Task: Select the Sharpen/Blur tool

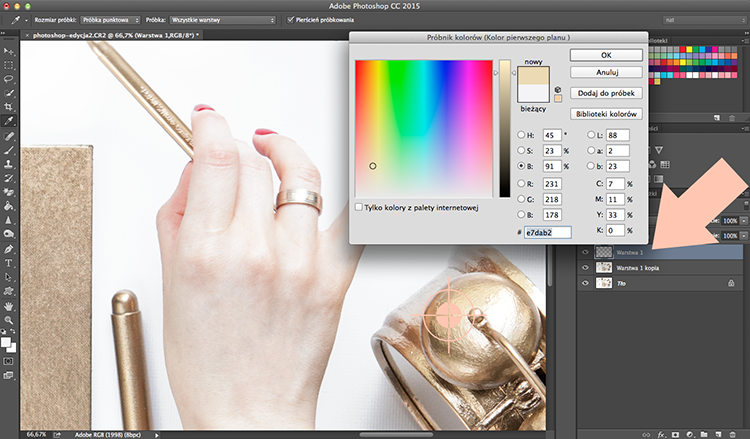Action: coord(9,220)
